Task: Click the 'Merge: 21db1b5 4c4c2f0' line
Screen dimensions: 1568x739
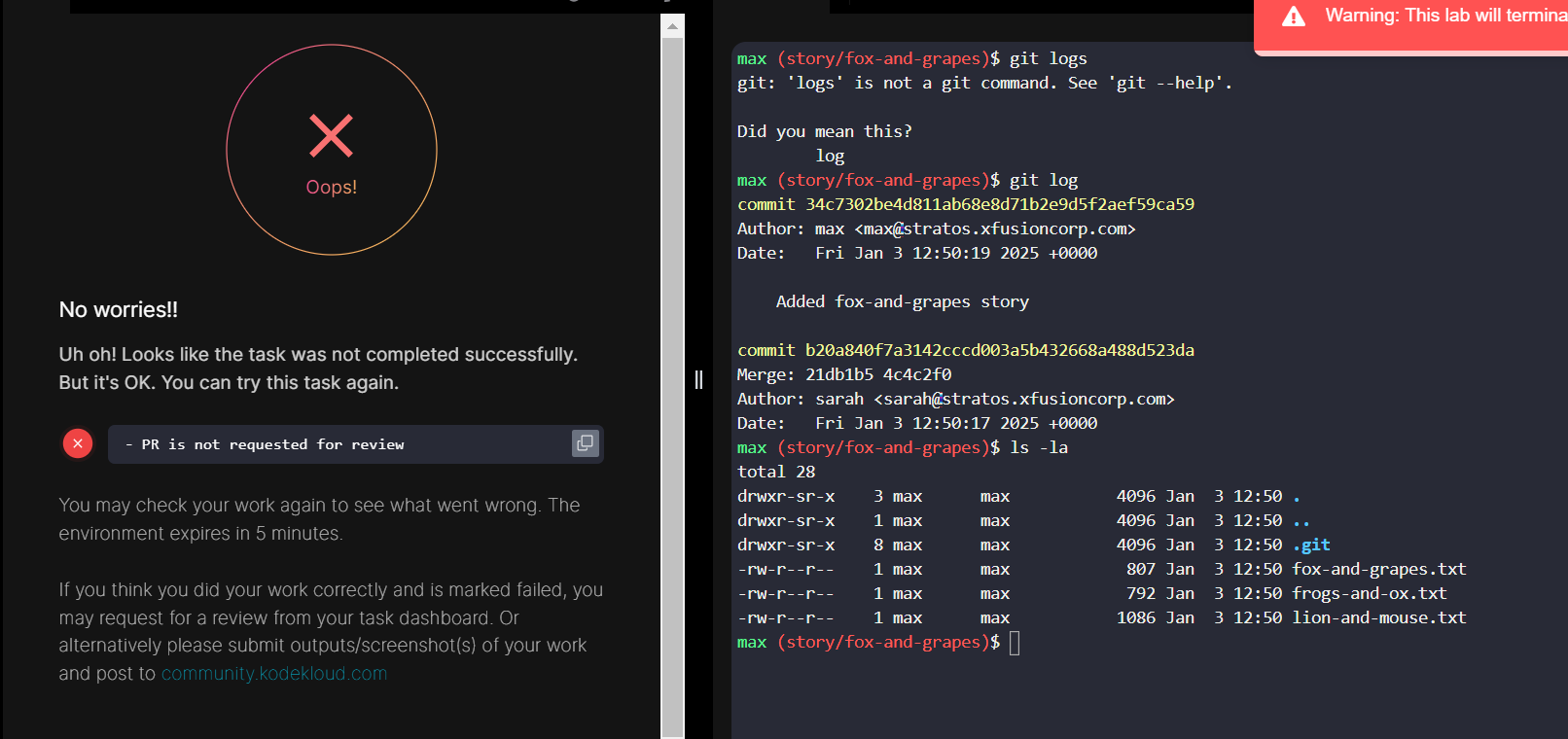Action: coord(843,374)
